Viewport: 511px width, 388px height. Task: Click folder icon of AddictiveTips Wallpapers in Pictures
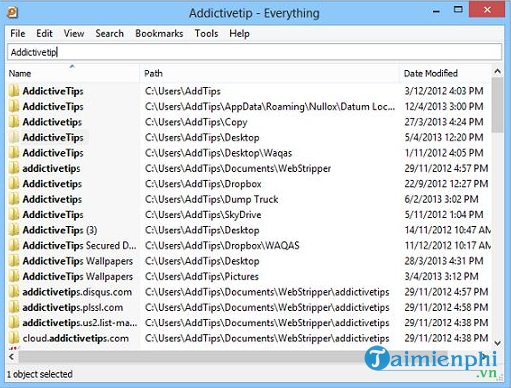(14, 276)
